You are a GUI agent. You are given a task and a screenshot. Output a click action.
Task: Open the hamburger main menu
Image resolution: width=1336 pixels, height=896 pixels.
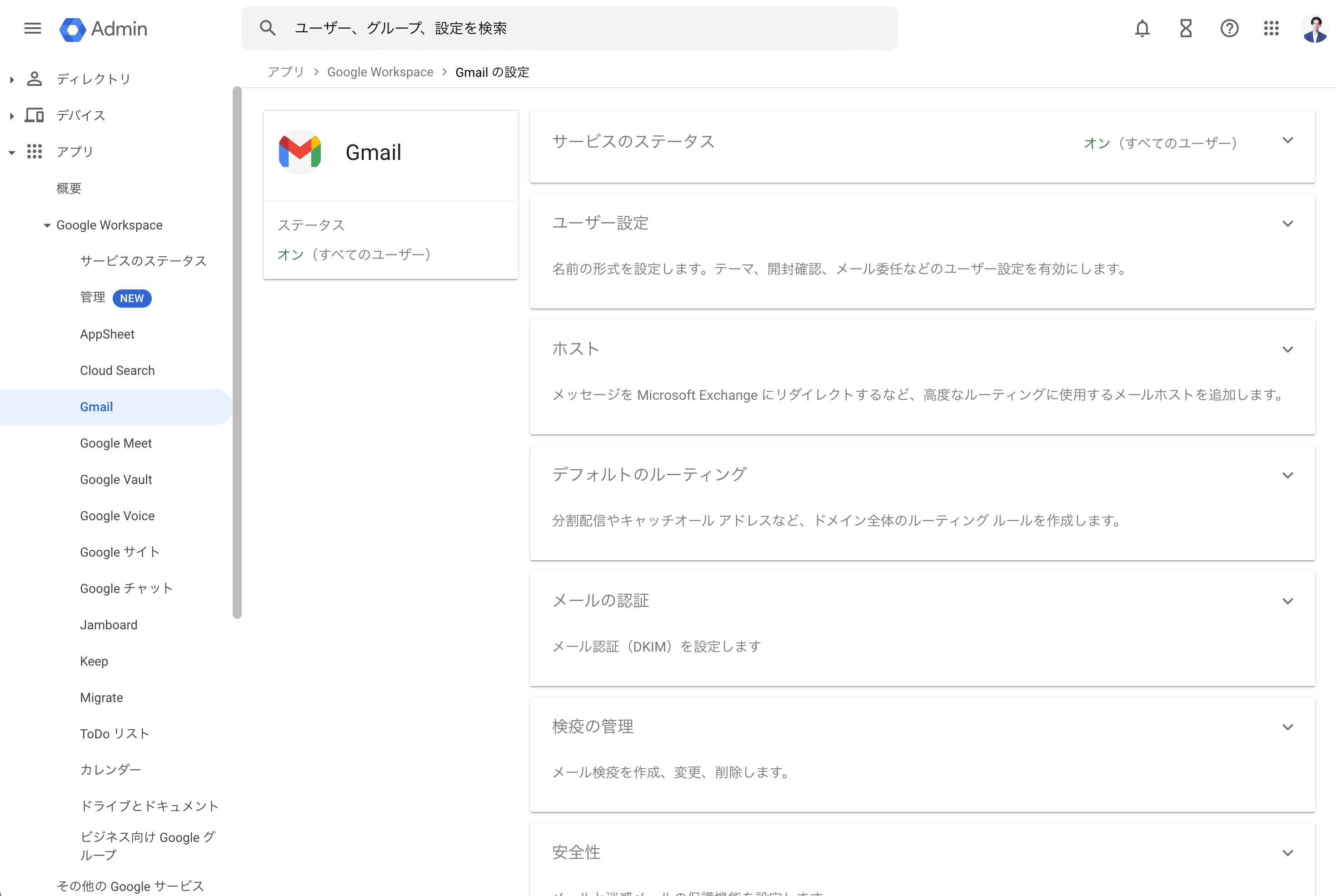(x=33, y=28)
